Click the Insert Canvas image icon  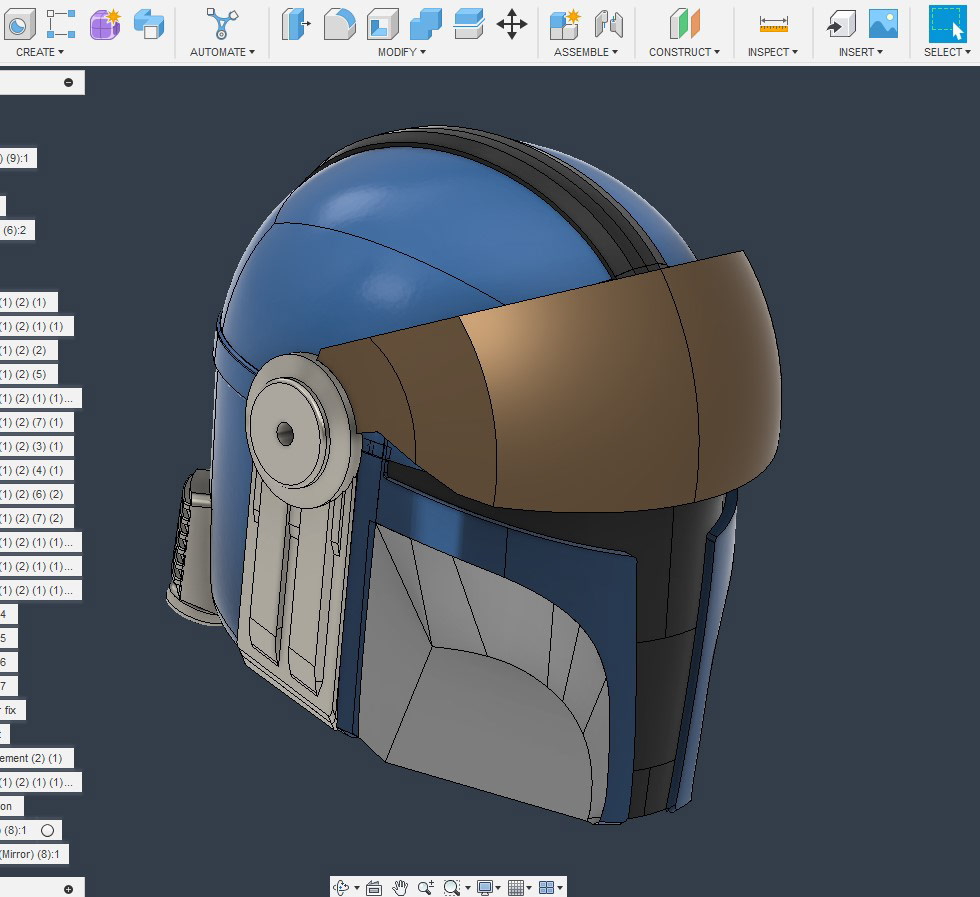(x=883, y=24)
